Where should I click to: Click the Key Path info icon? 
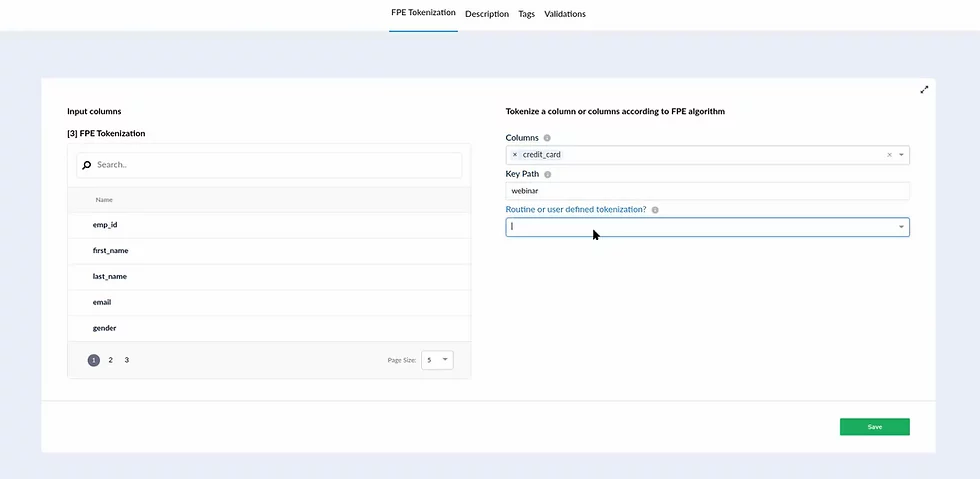click(548, 174)
